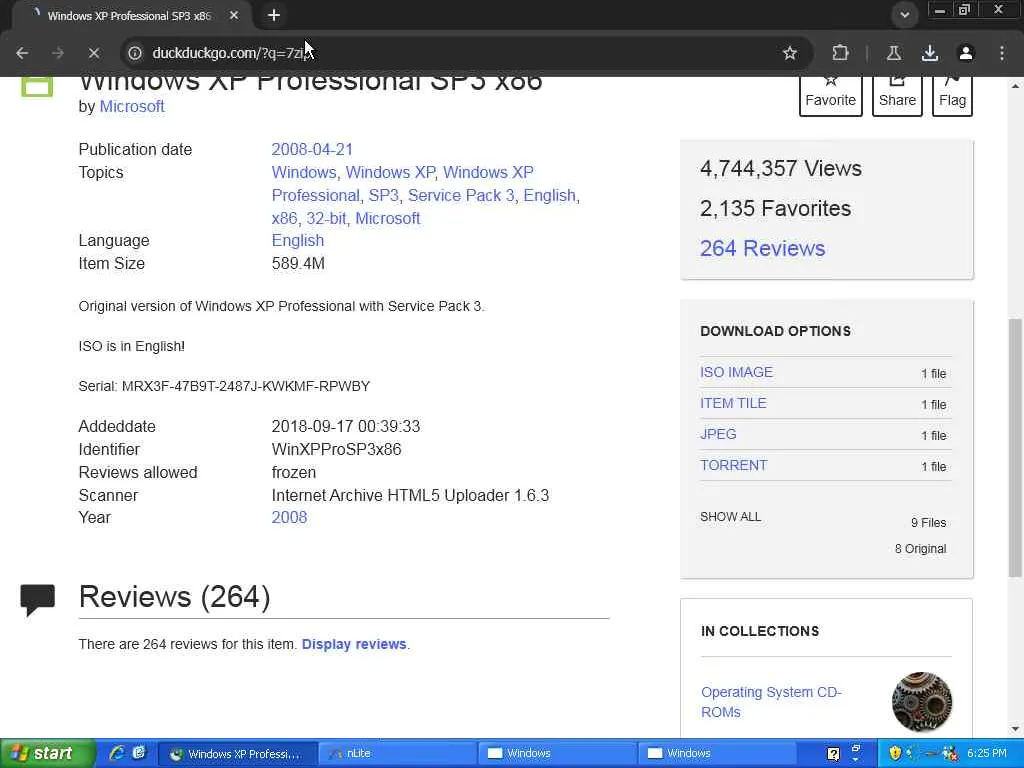Switch to the nLite taskbar window
Viewport: 1024px width, 768px height.
coord(396,754)
